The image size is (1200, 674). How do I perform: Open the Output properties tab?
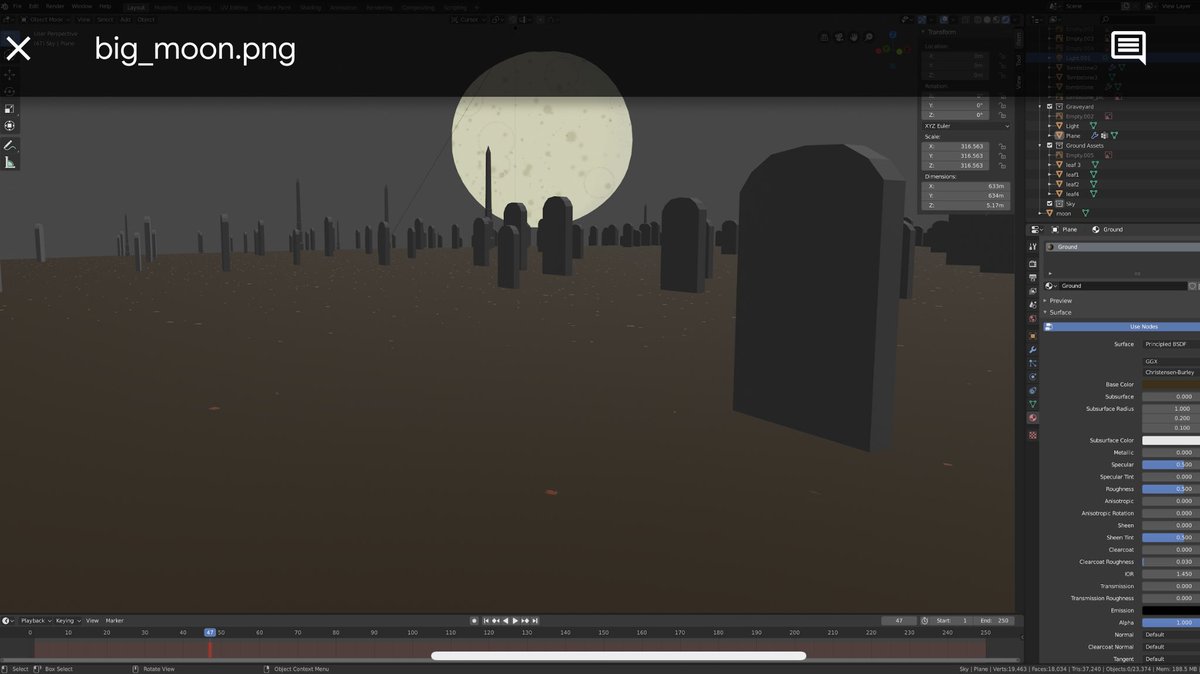[1033, 277]
